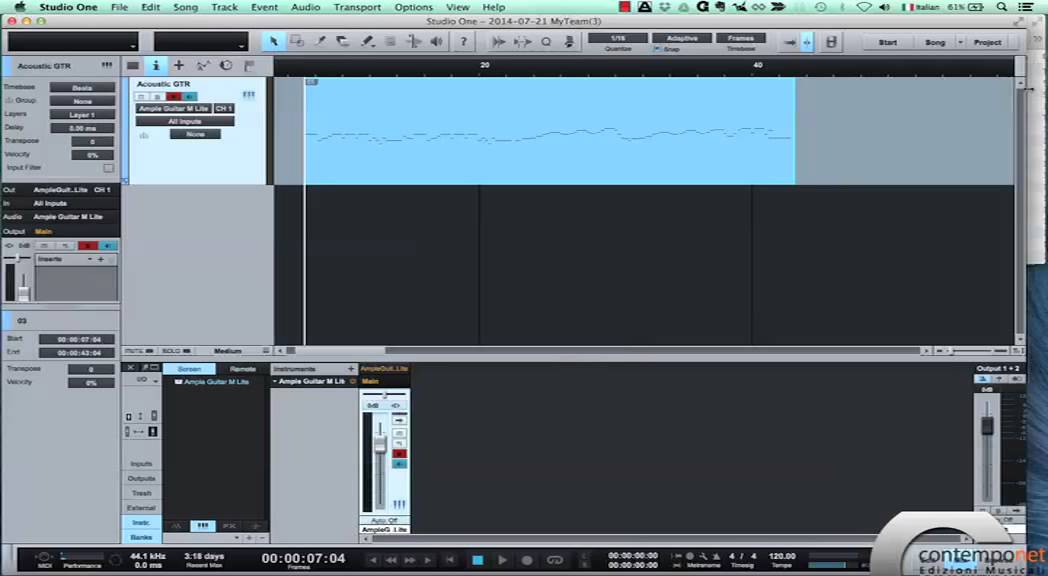
Task: Switch to the Screen tab
Action: pyautogui.click(x=189, y=369)
